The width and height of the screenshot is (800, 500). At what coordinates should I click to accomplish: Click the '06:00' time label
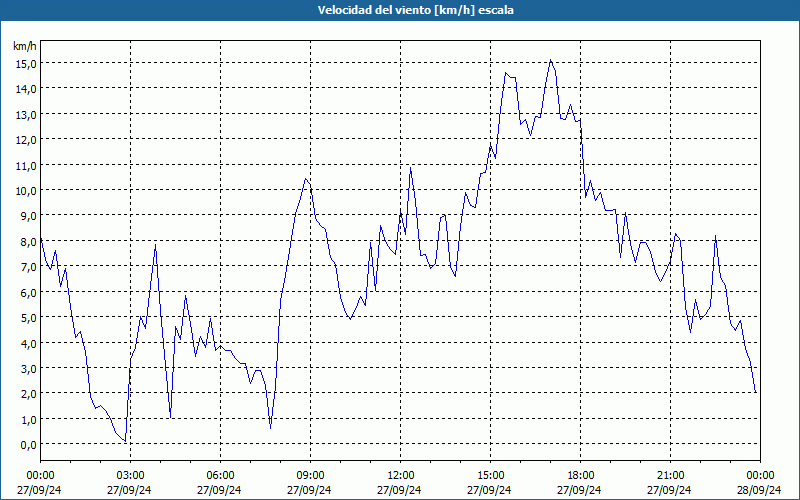220,476
